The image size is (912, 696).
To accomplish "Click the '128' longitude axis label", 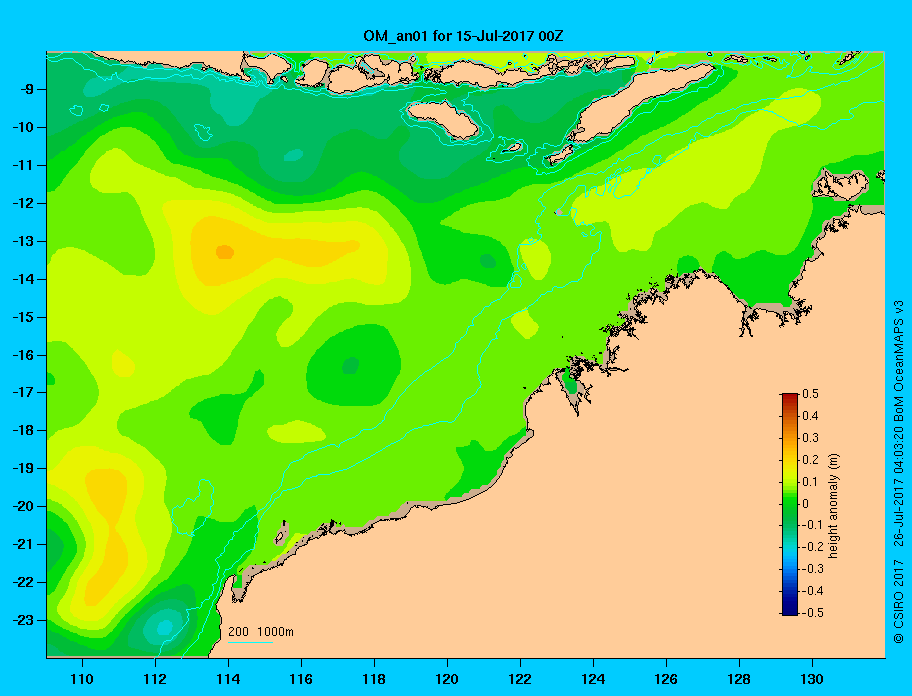I will tap(739, 679).
